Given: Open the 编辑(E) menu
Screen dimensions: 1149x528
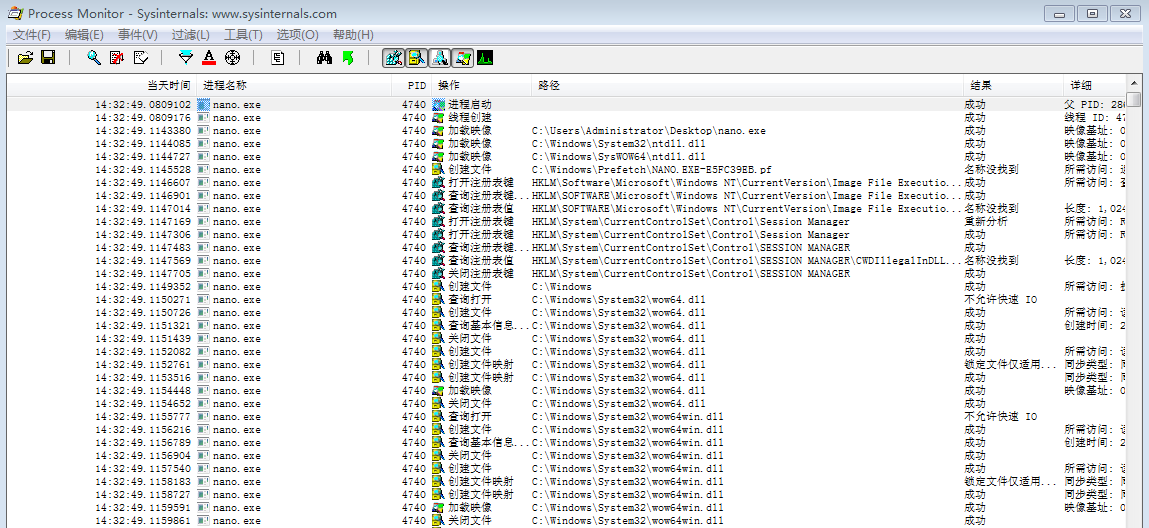Looking at the screenshot, I should point(84,34).
